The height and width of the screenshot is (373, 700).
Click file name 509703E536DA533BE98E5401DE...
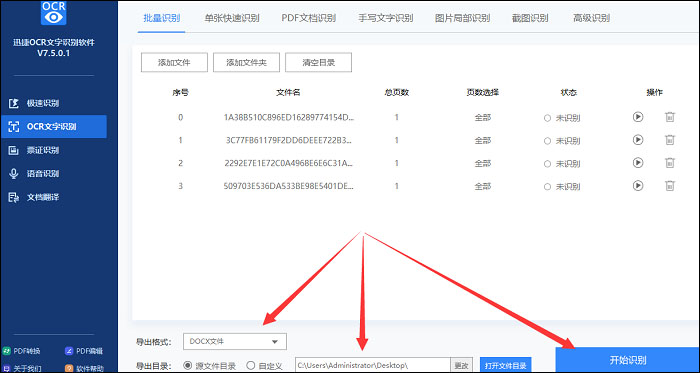289,186
